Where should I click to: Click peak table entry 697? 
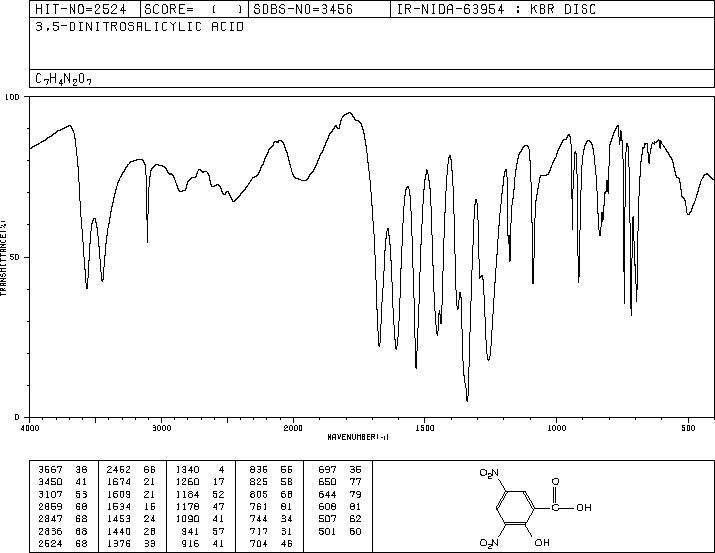tap(327, 470)
